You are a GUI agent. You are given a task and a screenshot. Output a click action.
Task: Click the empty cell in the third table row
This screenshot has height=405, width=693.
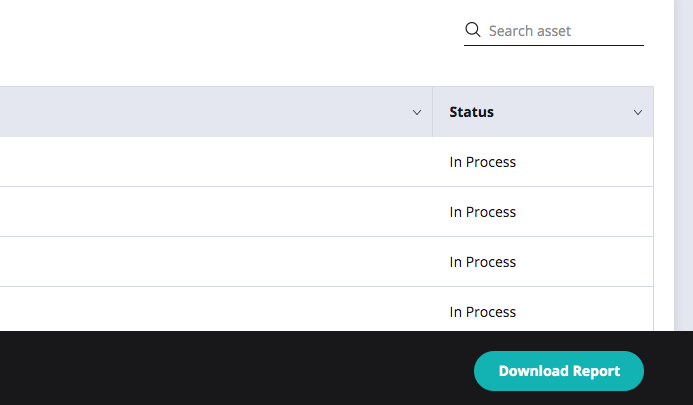tap(216, 262)
